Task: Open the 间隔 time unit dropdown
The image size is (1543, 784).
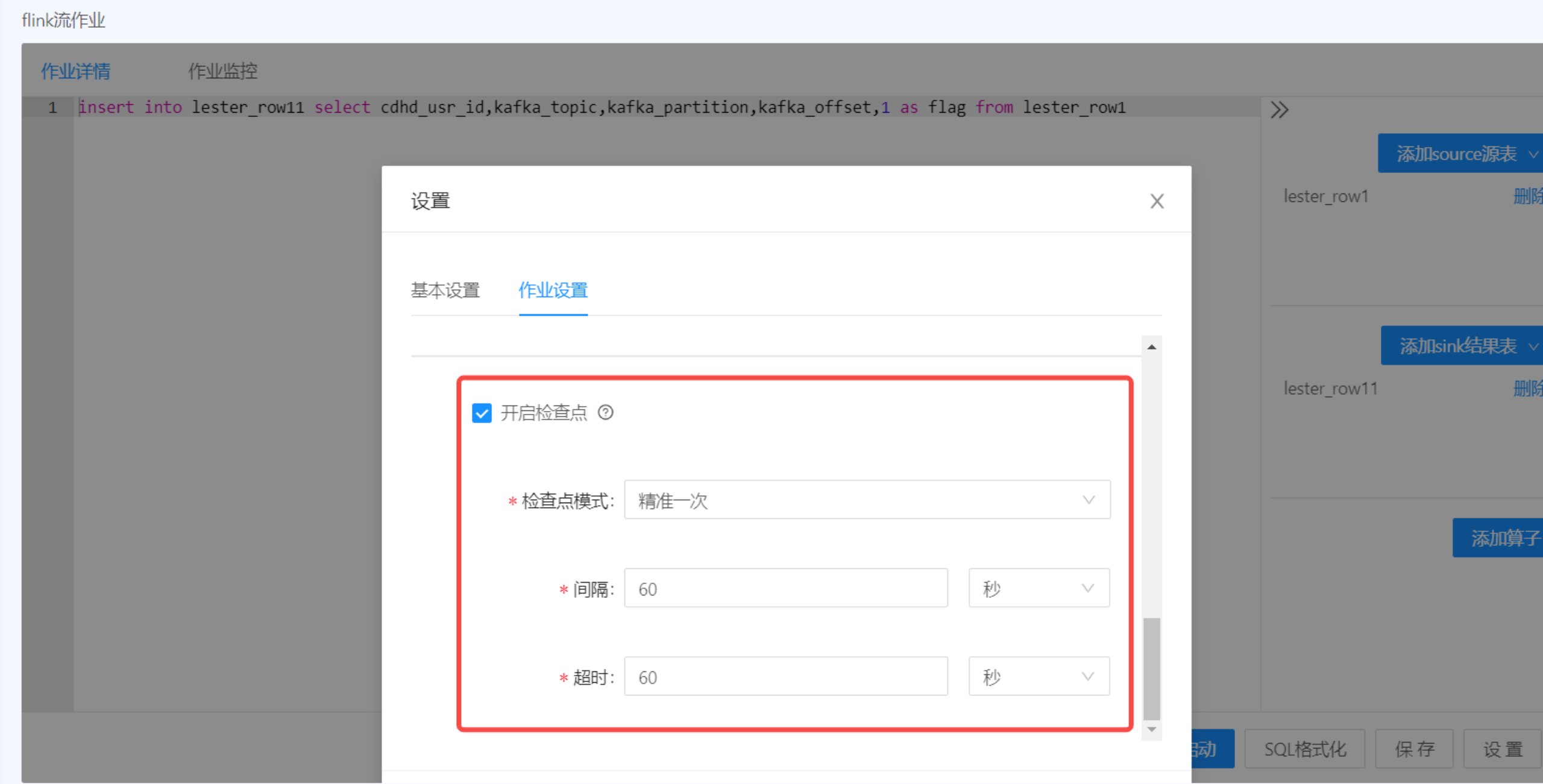Action: (1038, 588)
